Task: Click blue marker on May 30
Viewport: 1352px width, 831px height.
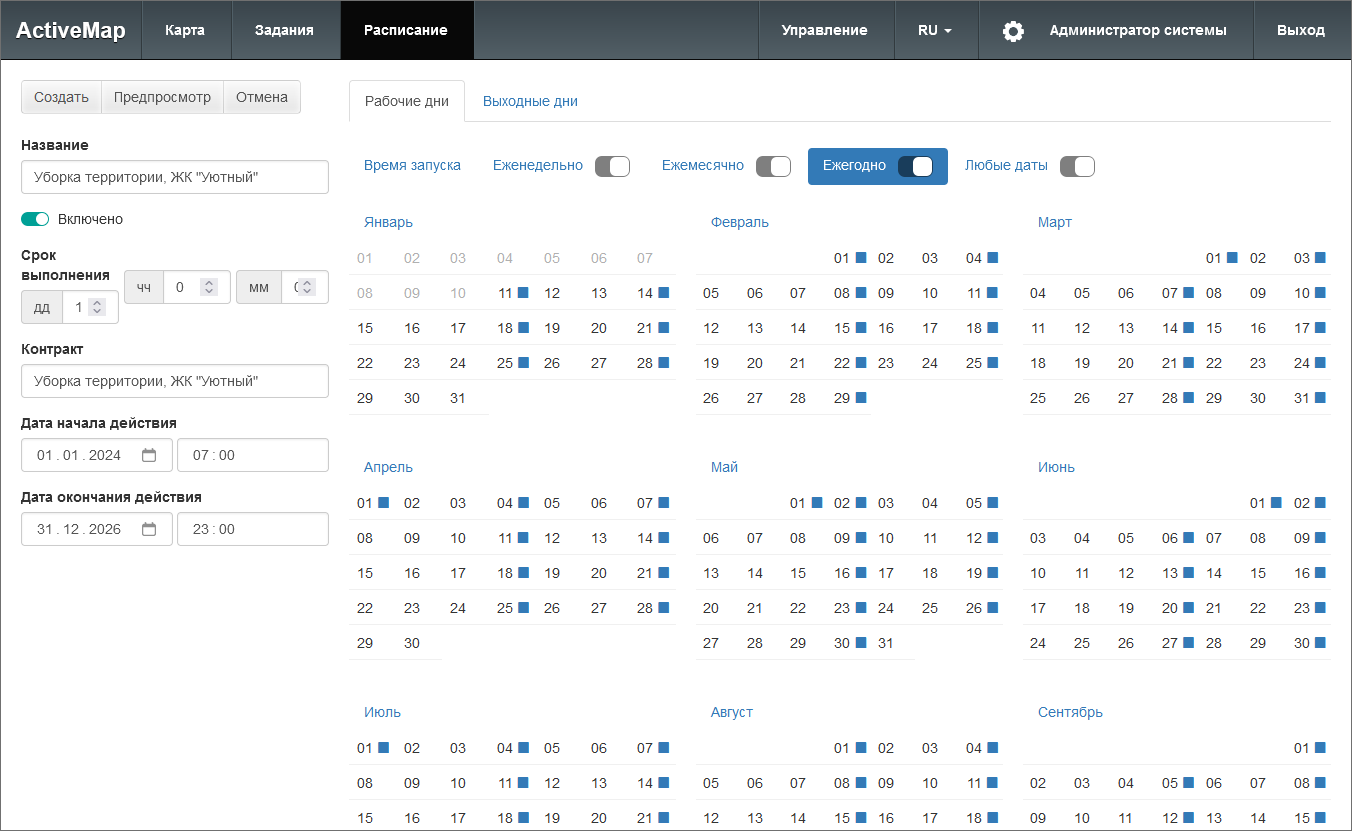Action: [861, 643]
